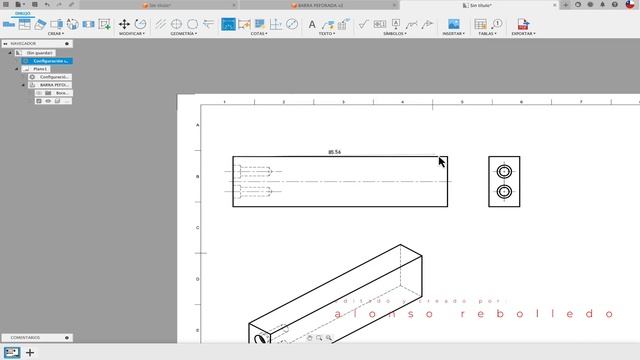Collapse the root document node in Navegador
This screenshot has width=640, height=360.
tap(10, 53)
